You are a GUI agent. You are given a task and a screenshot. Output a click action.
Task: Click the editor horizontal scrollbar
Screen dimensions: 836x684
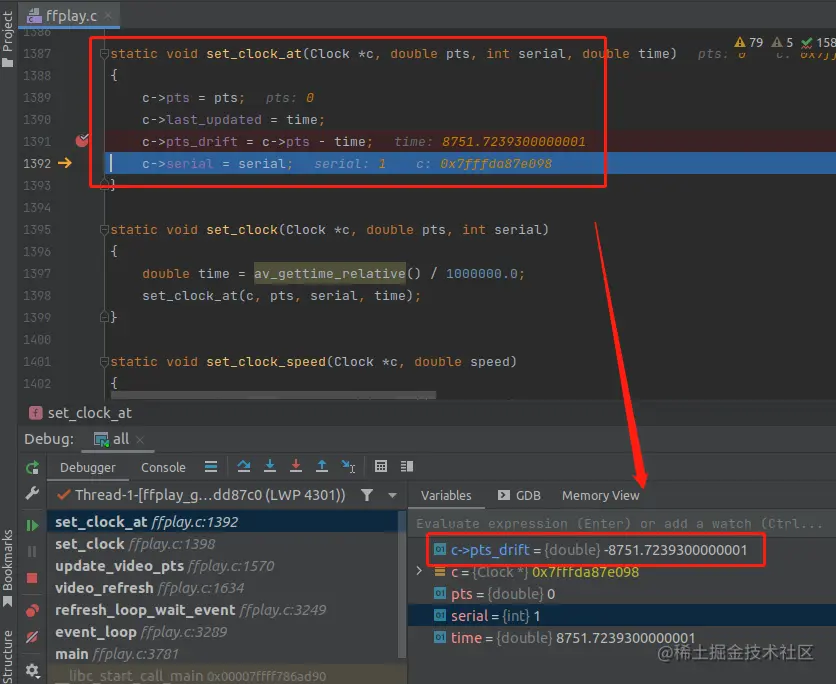point(274,395)
